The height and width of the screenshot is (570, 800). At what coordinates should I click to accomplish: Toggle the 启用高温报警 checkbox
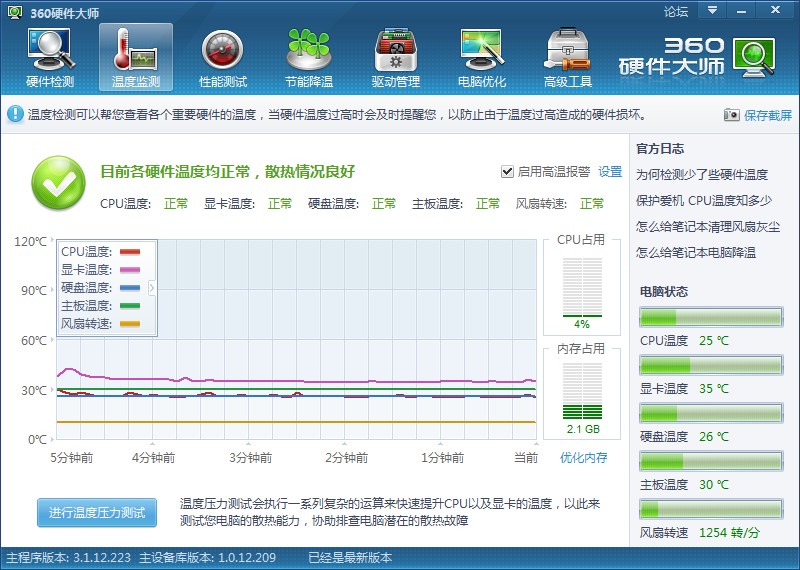pyautogui.click(x=507, y=171)
